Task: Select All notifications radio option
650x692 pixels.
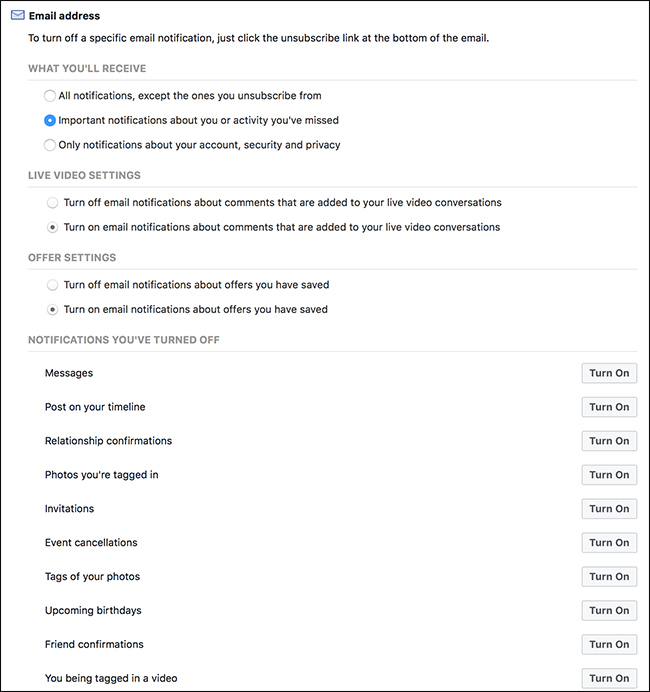Action: pos(50,96)
